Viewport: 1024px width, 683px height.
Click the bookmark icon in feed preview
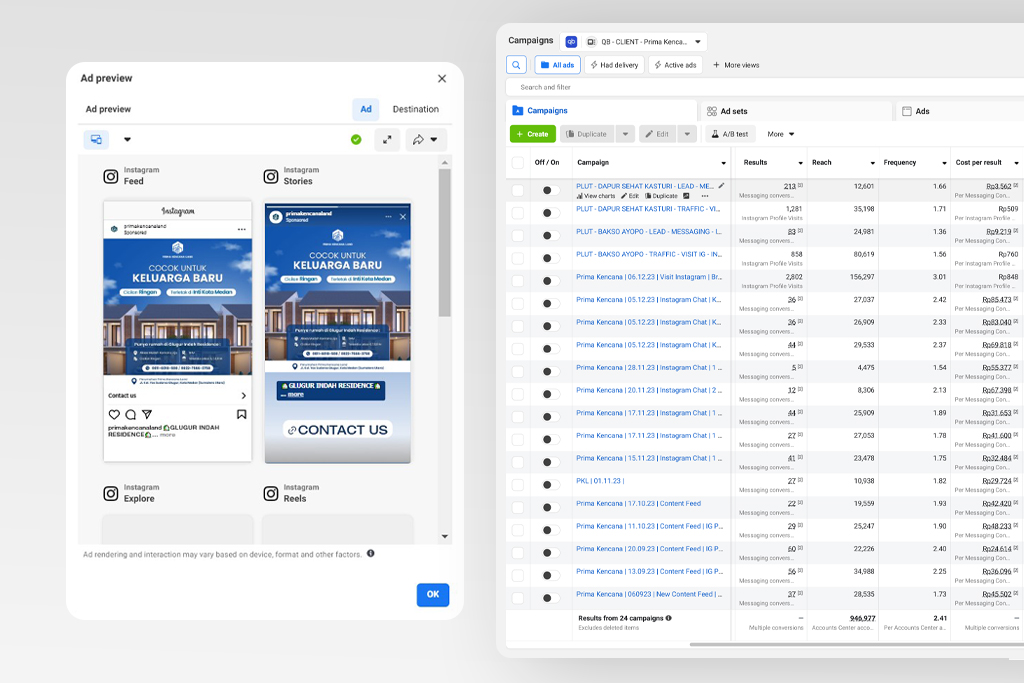click(x=241, y=414)
